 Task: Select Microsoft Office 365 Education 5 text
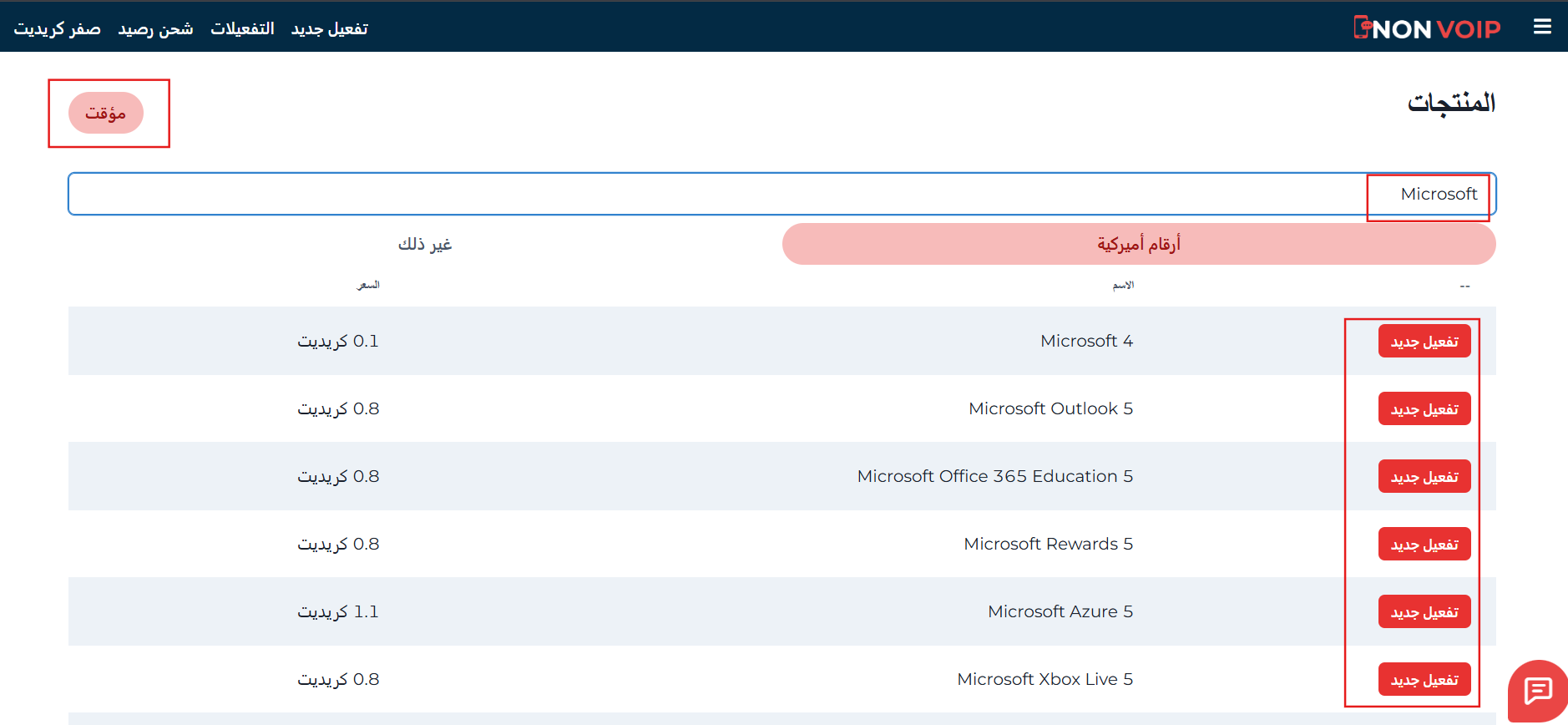(995, 476)
